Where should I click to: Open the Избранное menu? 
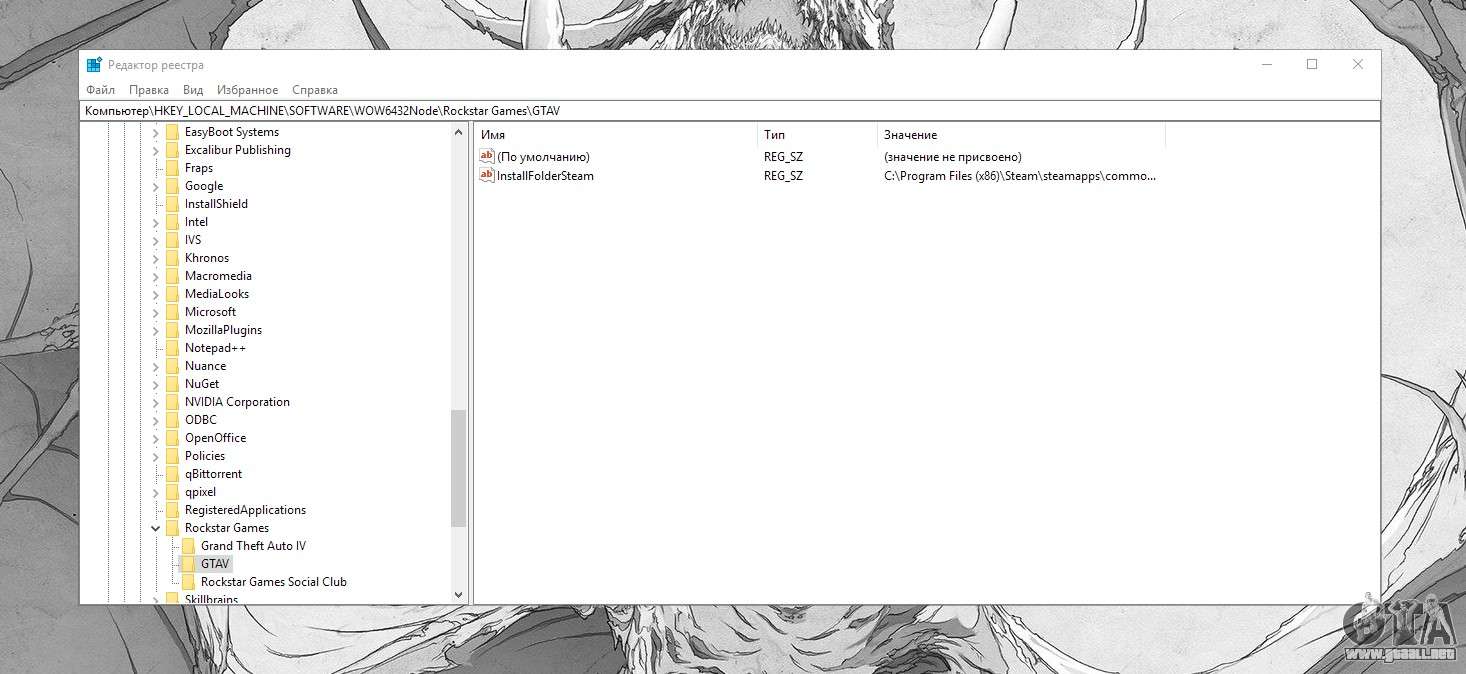point(248,90)
